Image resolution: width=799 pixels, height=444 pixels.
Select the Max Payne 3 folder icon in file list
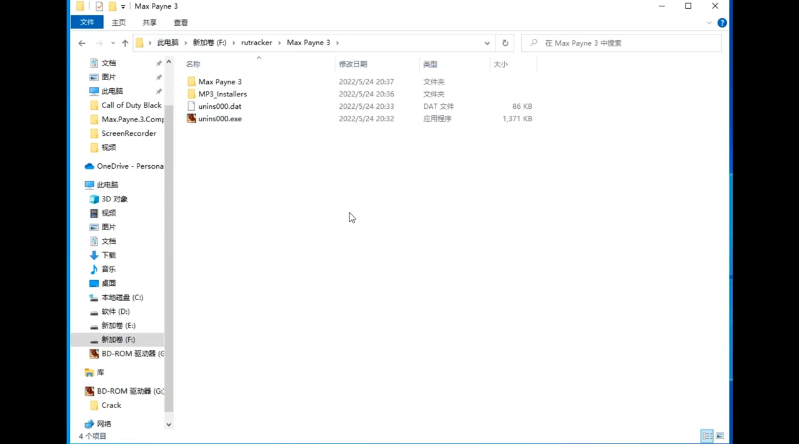pyautogui.click(x=191, y=82)
